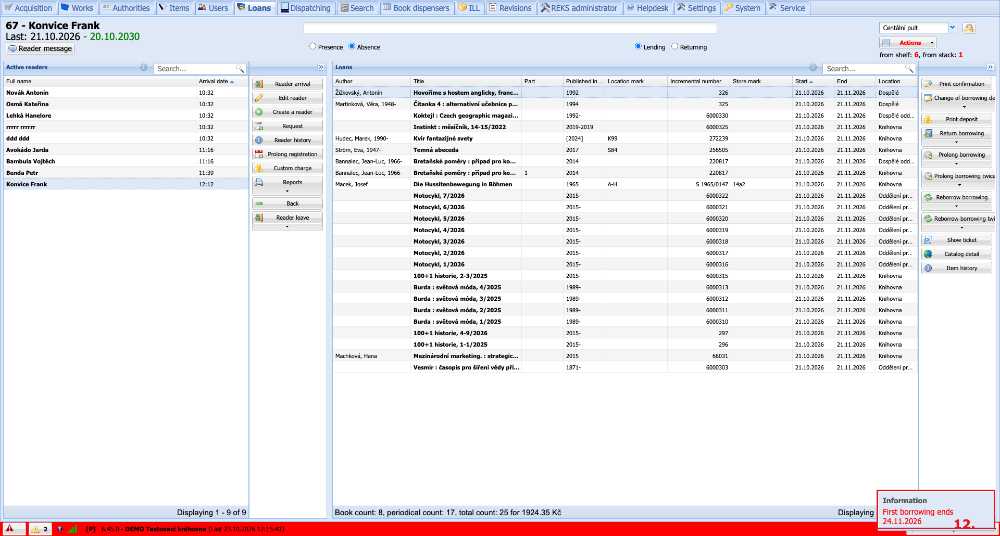Select the Returning radio button
The height and width of the screenshot is (536, 1000).
[675, 47]
